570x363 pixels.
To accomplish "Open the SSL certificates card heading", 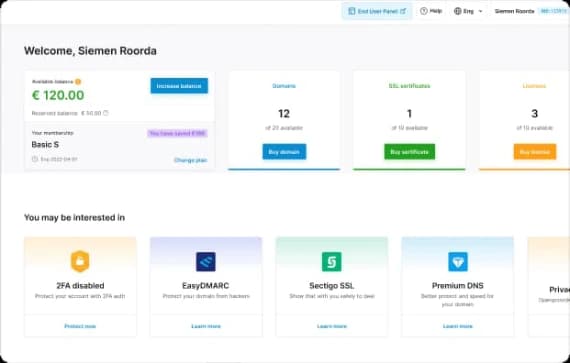I will [409, 86].
